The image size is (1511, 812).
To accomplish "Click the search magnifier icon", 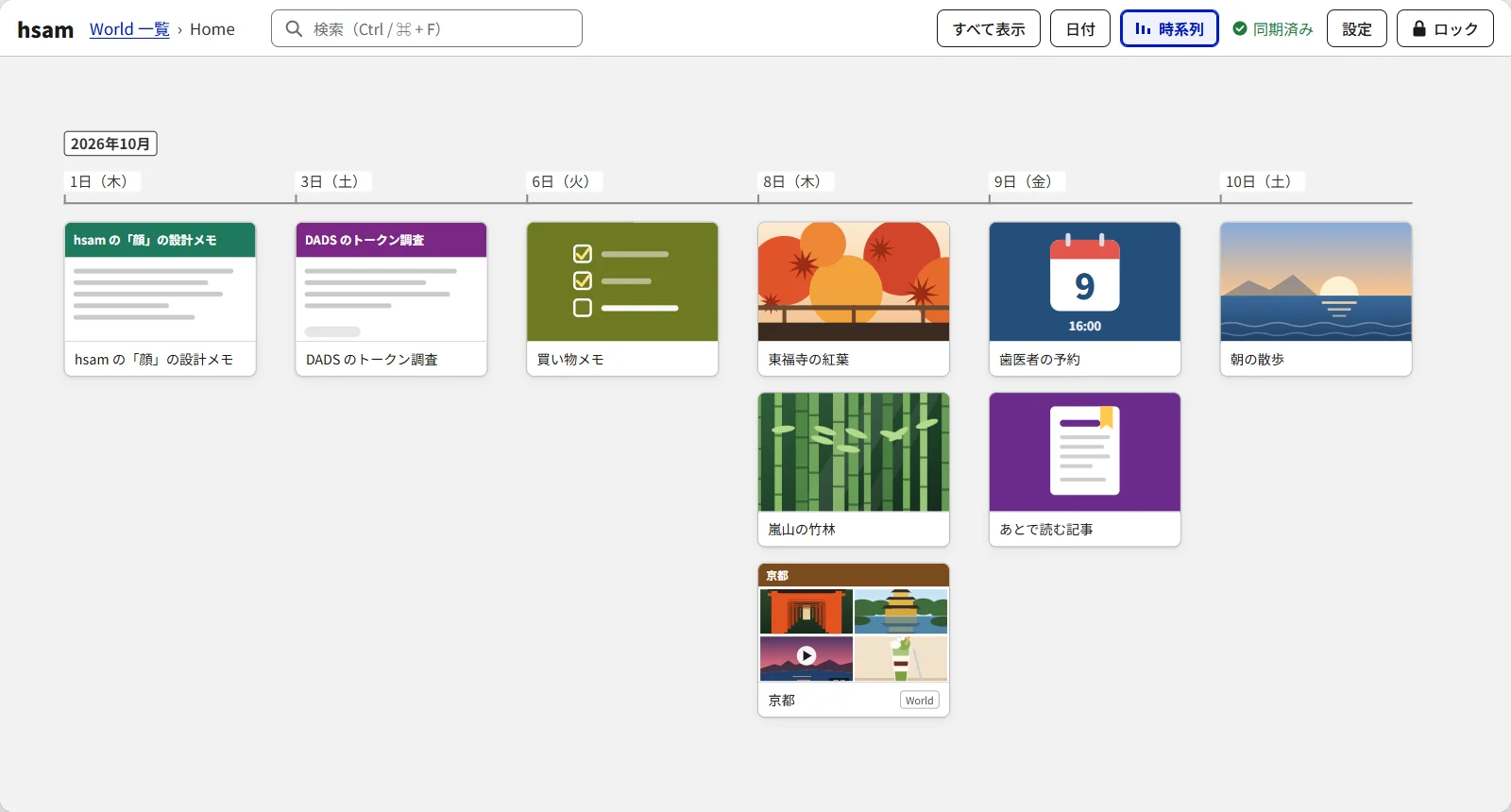I will pos(294,29).
